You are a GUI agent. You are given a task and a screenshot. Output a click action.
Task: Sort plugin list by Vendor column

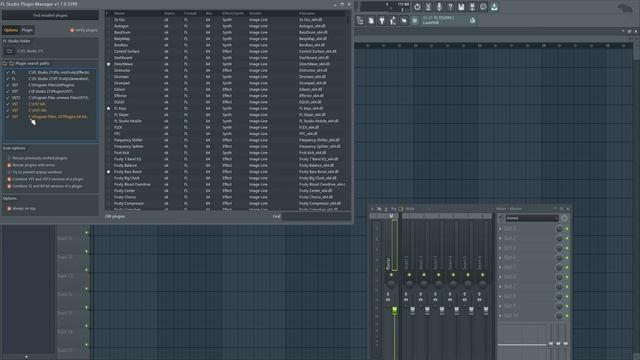click(x=255, y=13)
